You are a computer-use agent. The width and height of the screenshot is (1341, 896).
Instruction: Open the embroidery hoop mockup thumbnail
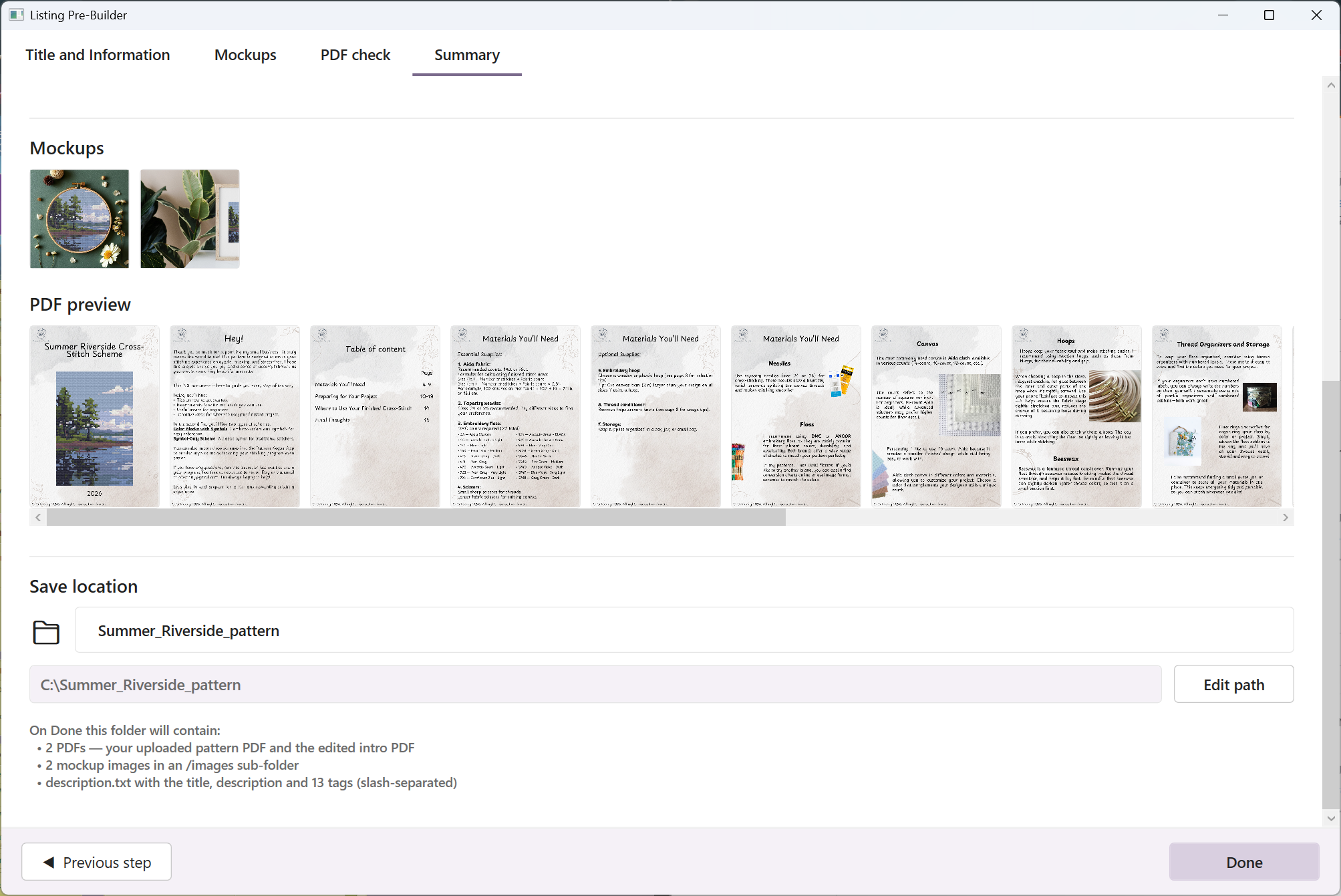coord(80,218)
